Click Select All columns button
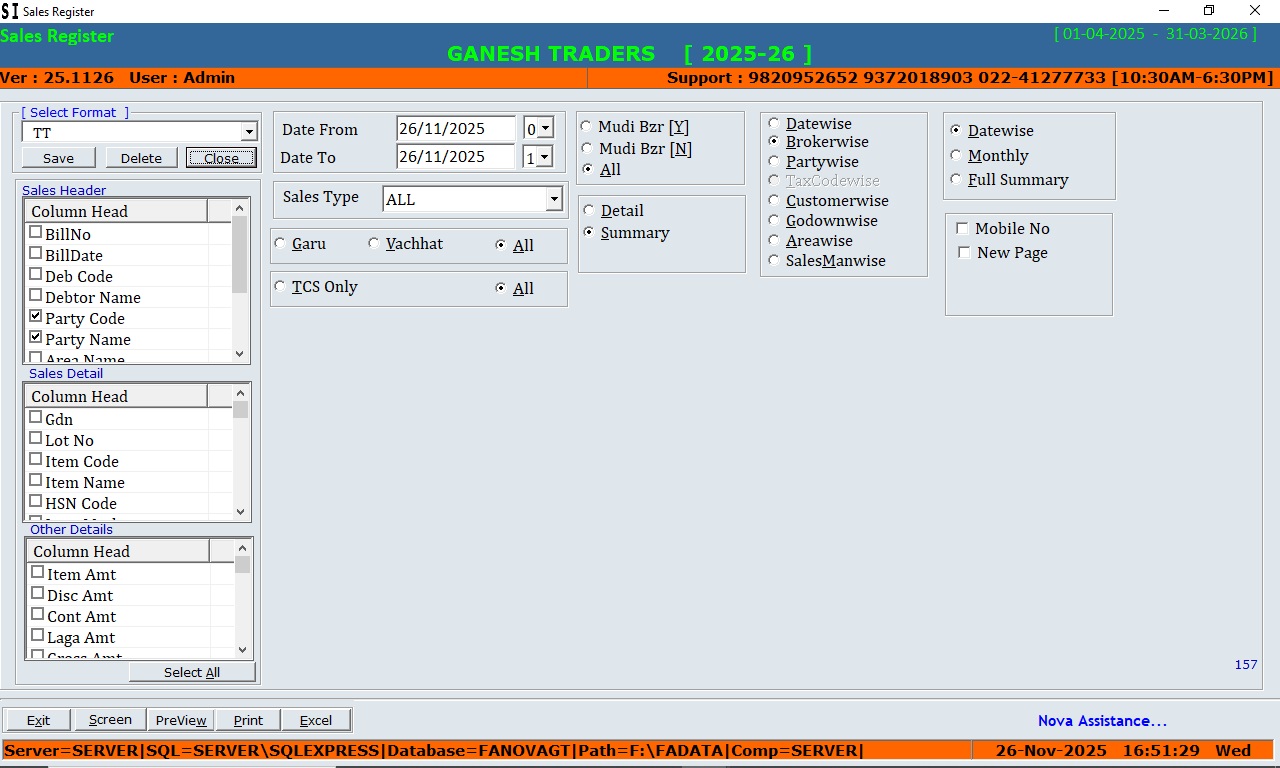The height and width of the screenshot is (768, 1280). pyautogui.click(x=192, y=672)
